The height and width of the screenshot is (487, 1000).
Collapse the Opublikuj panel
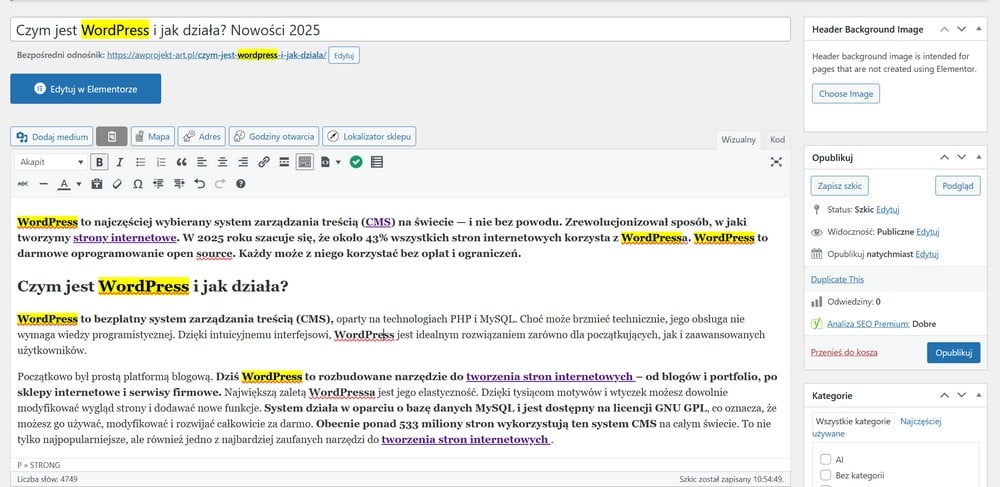[979, 157]
